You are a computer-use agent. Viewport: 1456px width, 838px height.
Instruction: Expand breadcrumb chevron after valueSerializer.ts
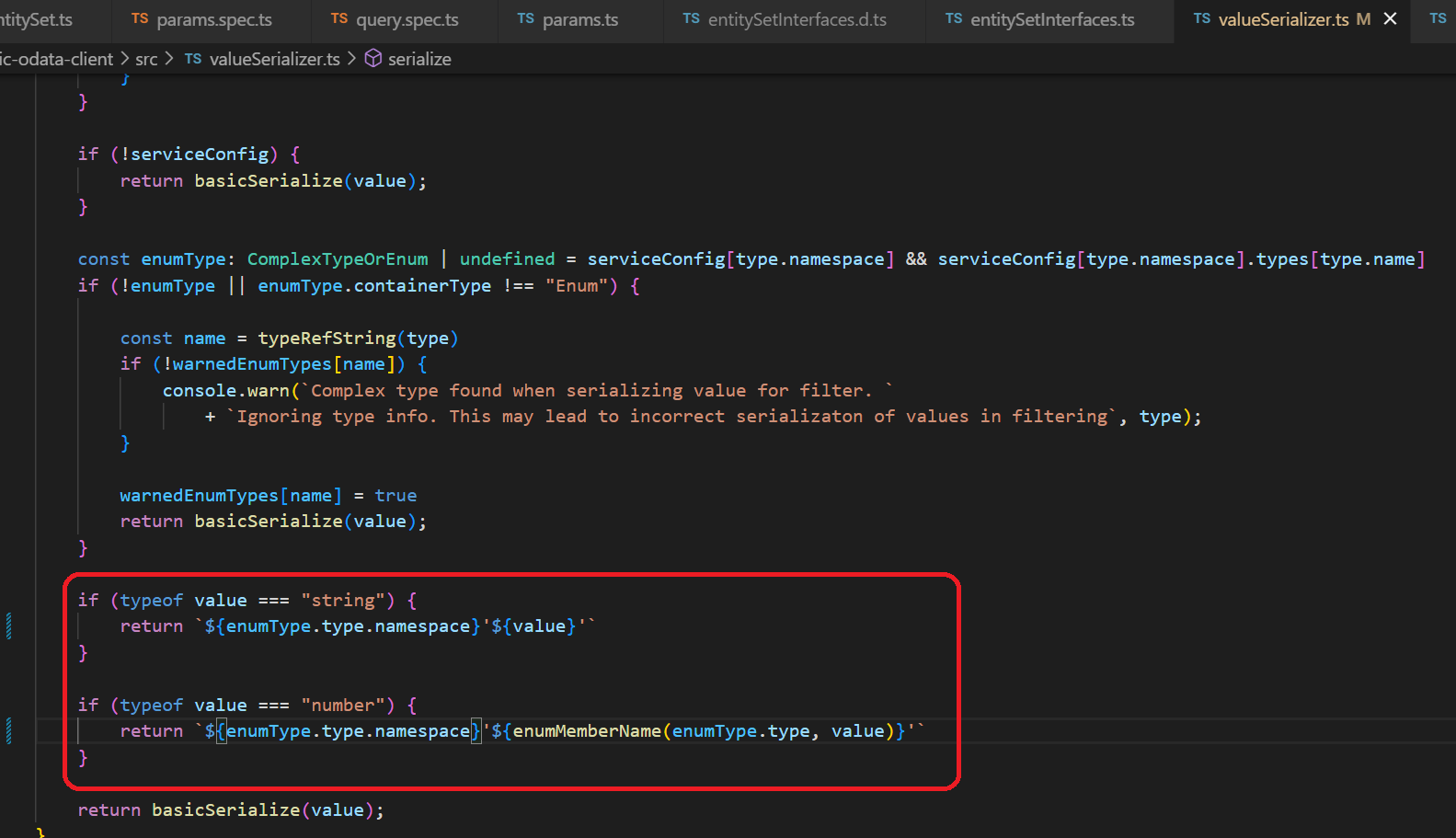352,59
